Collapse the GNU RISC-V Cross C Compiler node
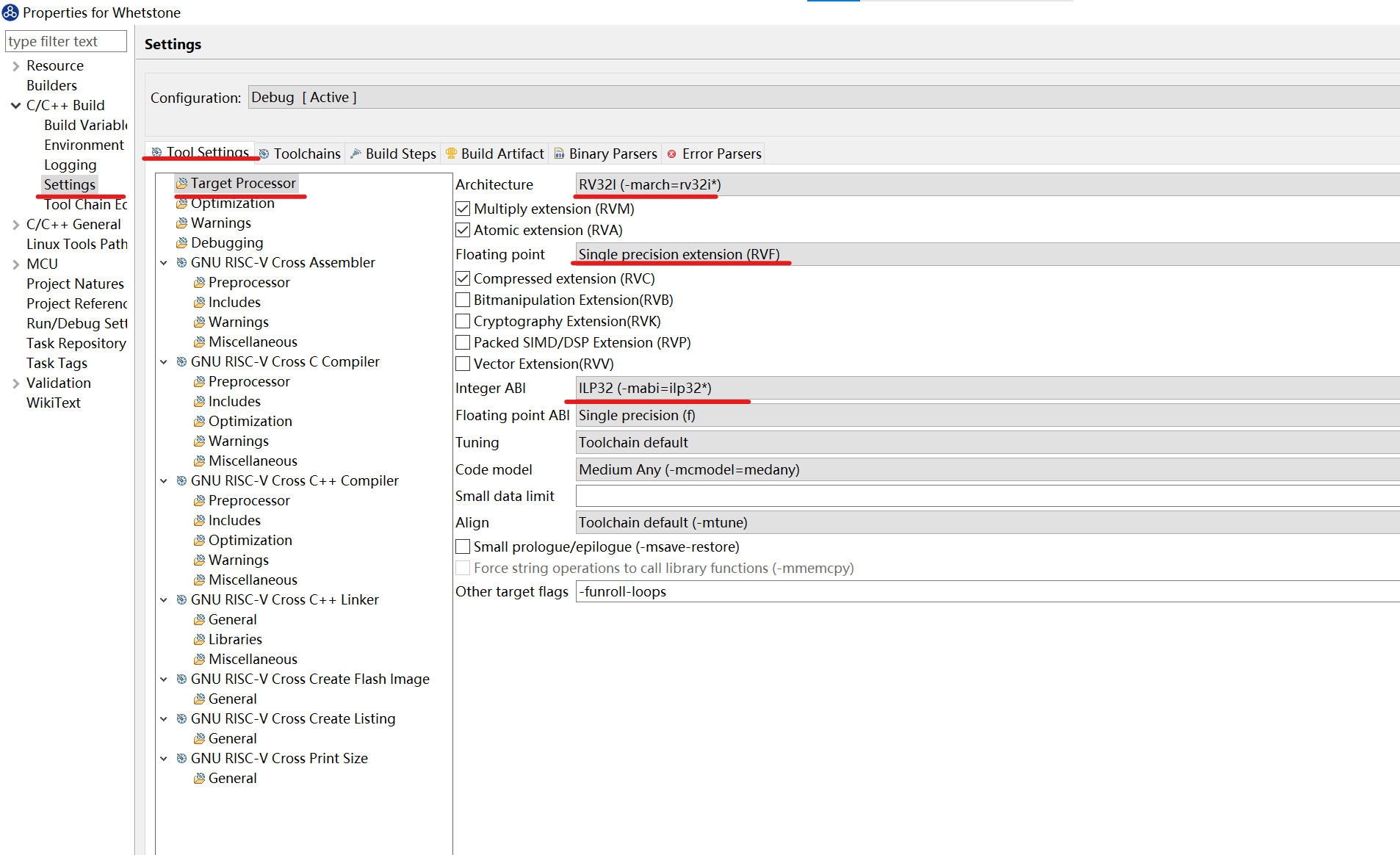The height and width of the screenshot is (855, 1400). [x=164, y=361]
